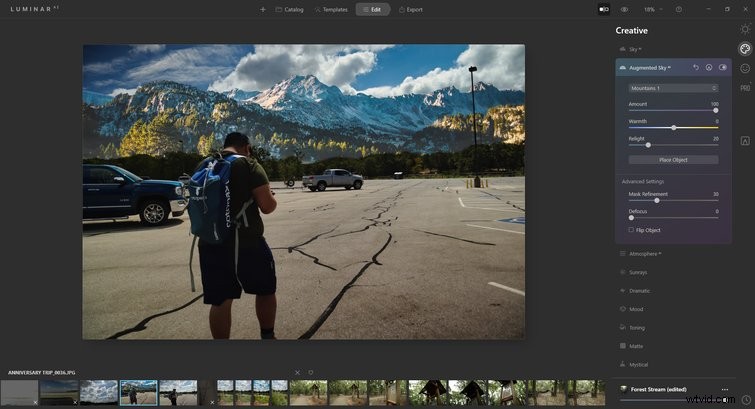This screenshot has width=755, height=409.
Task: Open the Mountains 1 object dropdown
Action: click(673, 88)
